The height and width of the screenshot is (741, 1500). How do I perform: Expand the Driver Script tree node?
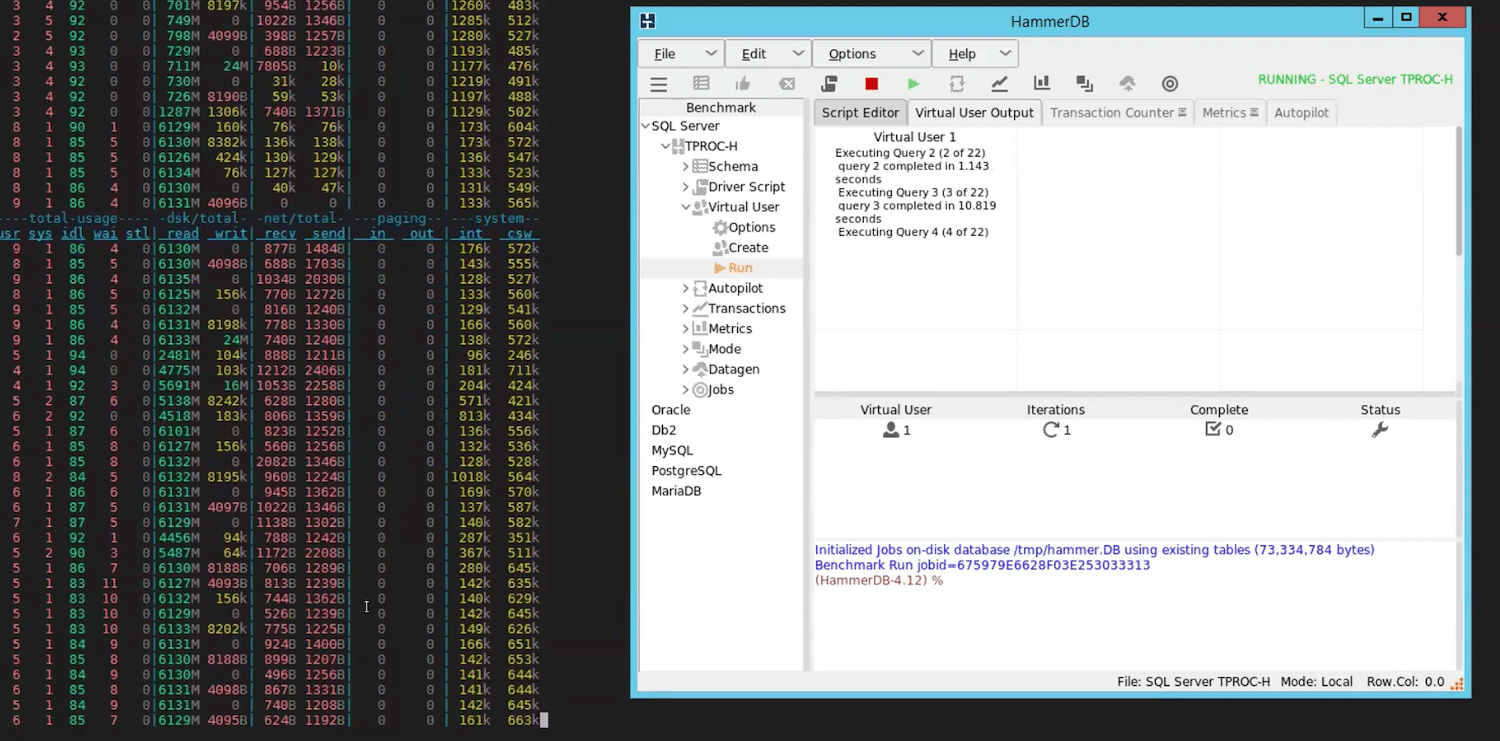[x=686, y=187]
